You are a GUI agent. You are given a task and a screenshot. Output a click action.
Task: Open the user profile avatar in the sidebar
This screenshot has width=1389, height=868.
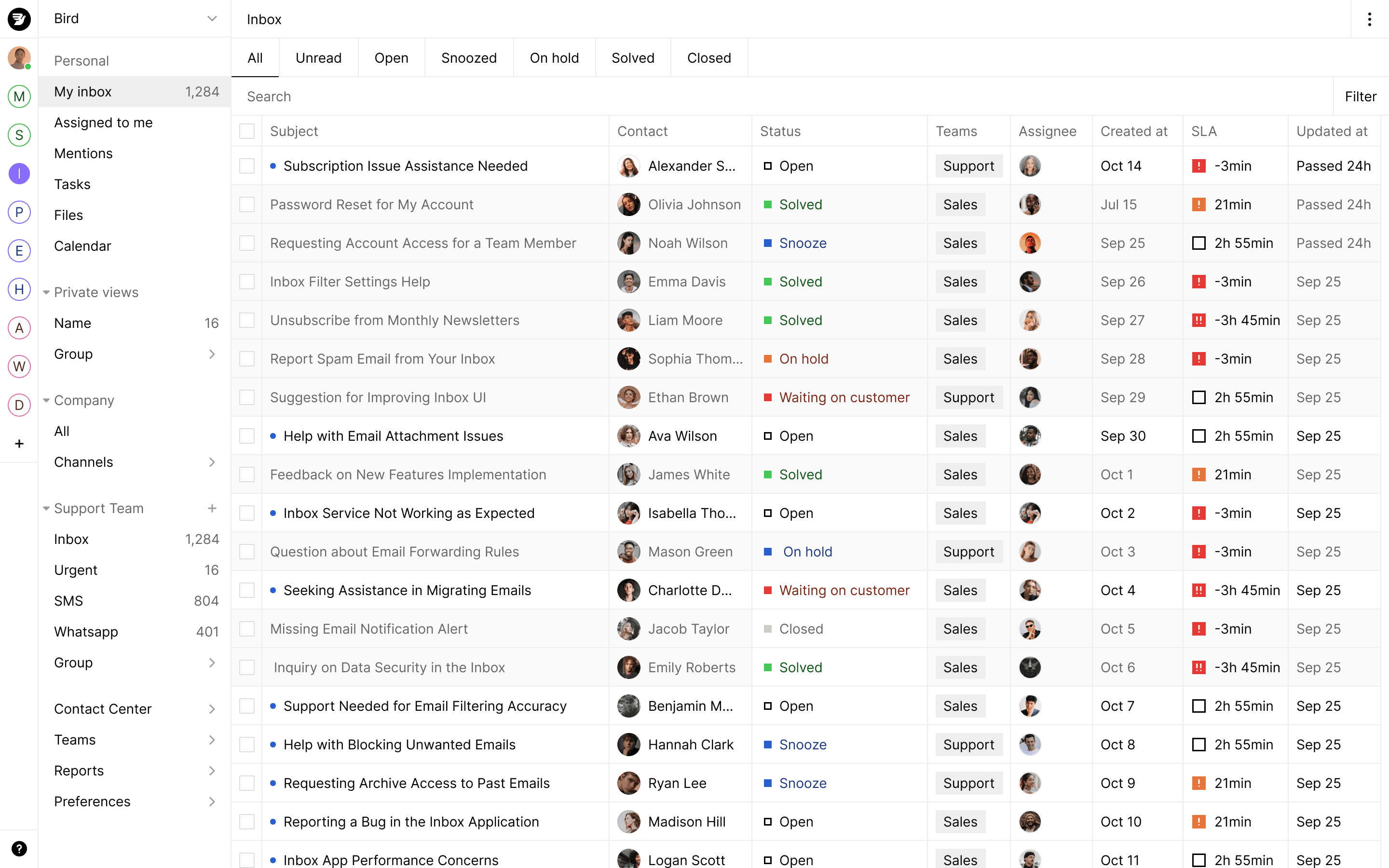[19, 58]
